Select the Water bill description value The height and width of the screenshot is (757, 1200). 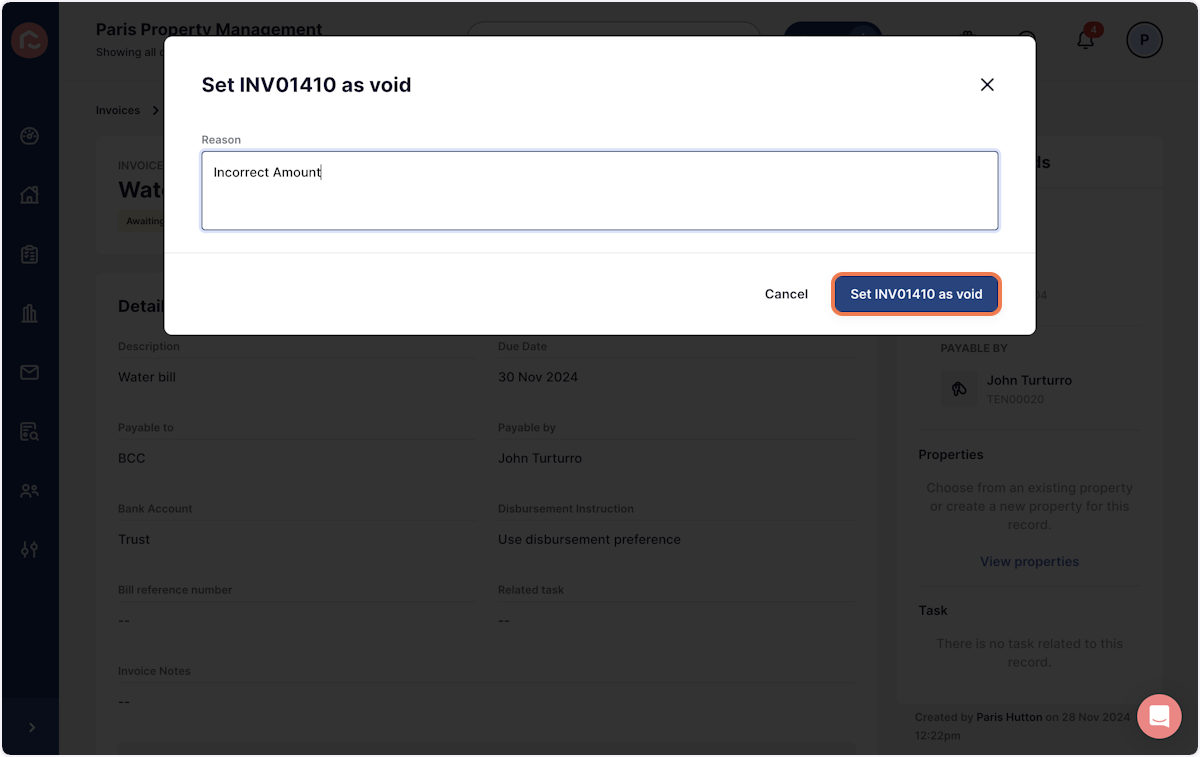pos(147,377)
